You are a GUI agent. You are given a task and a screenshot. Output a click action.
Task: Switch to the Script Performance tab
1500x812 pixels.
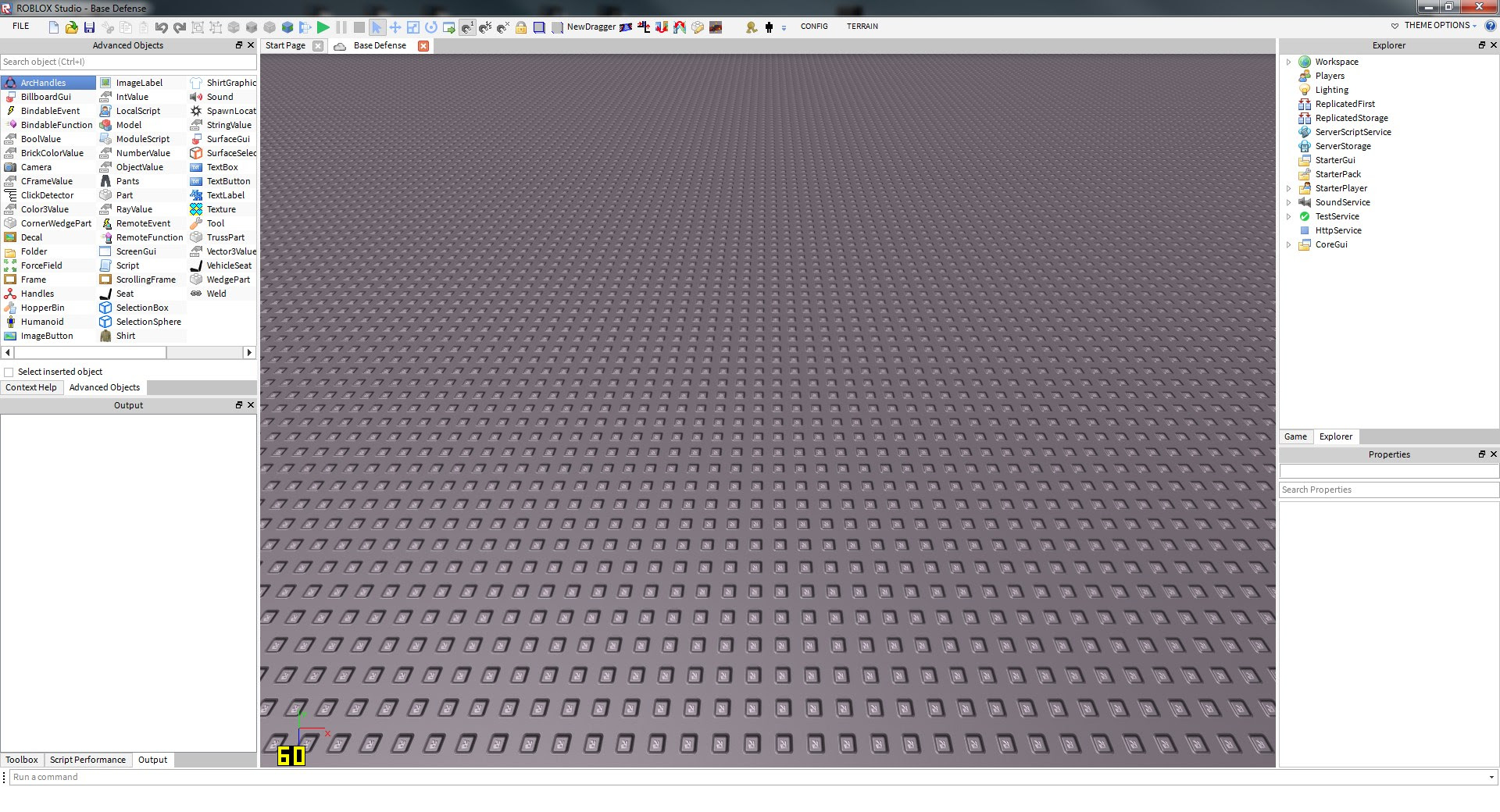pos(87,760)
